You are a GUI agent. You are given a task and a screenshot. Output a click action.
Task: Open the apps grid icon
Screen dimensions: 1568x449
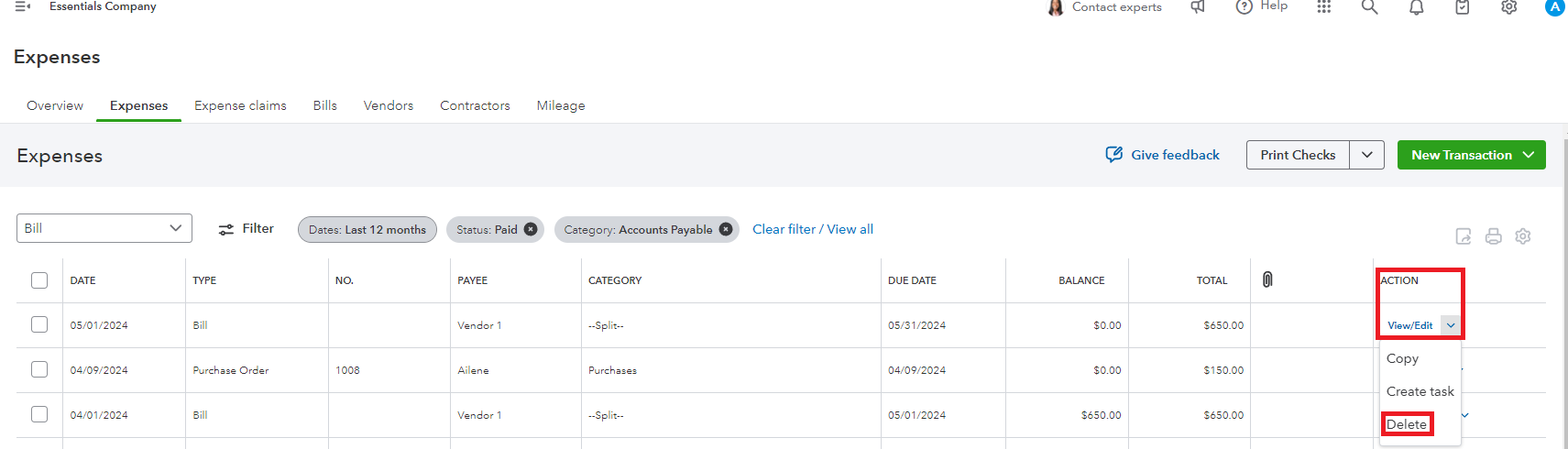(x=1323, y=7)
